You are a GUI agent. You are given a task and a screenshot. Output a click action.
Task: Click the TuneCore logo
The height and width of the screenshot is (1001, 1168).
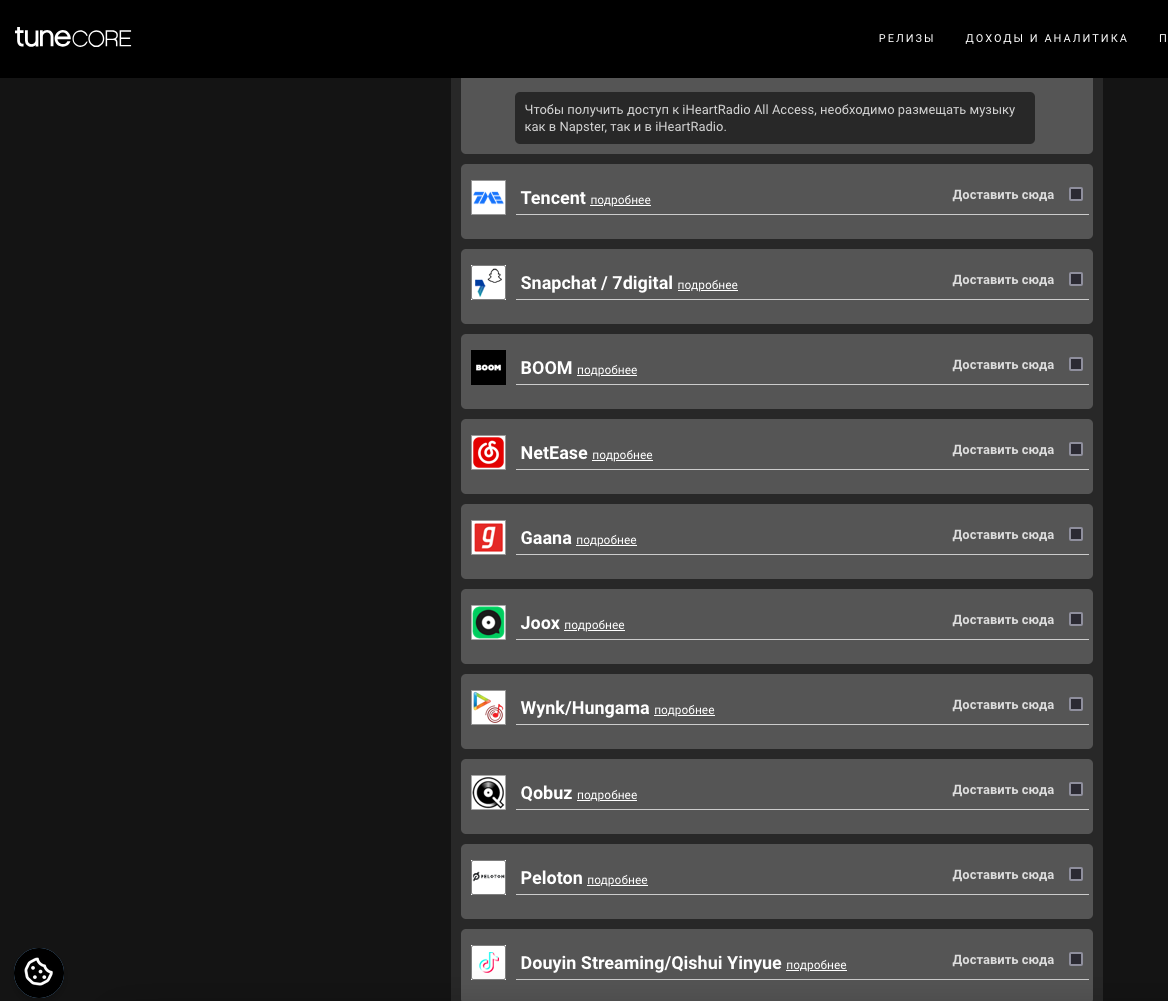tap(73, 37)
